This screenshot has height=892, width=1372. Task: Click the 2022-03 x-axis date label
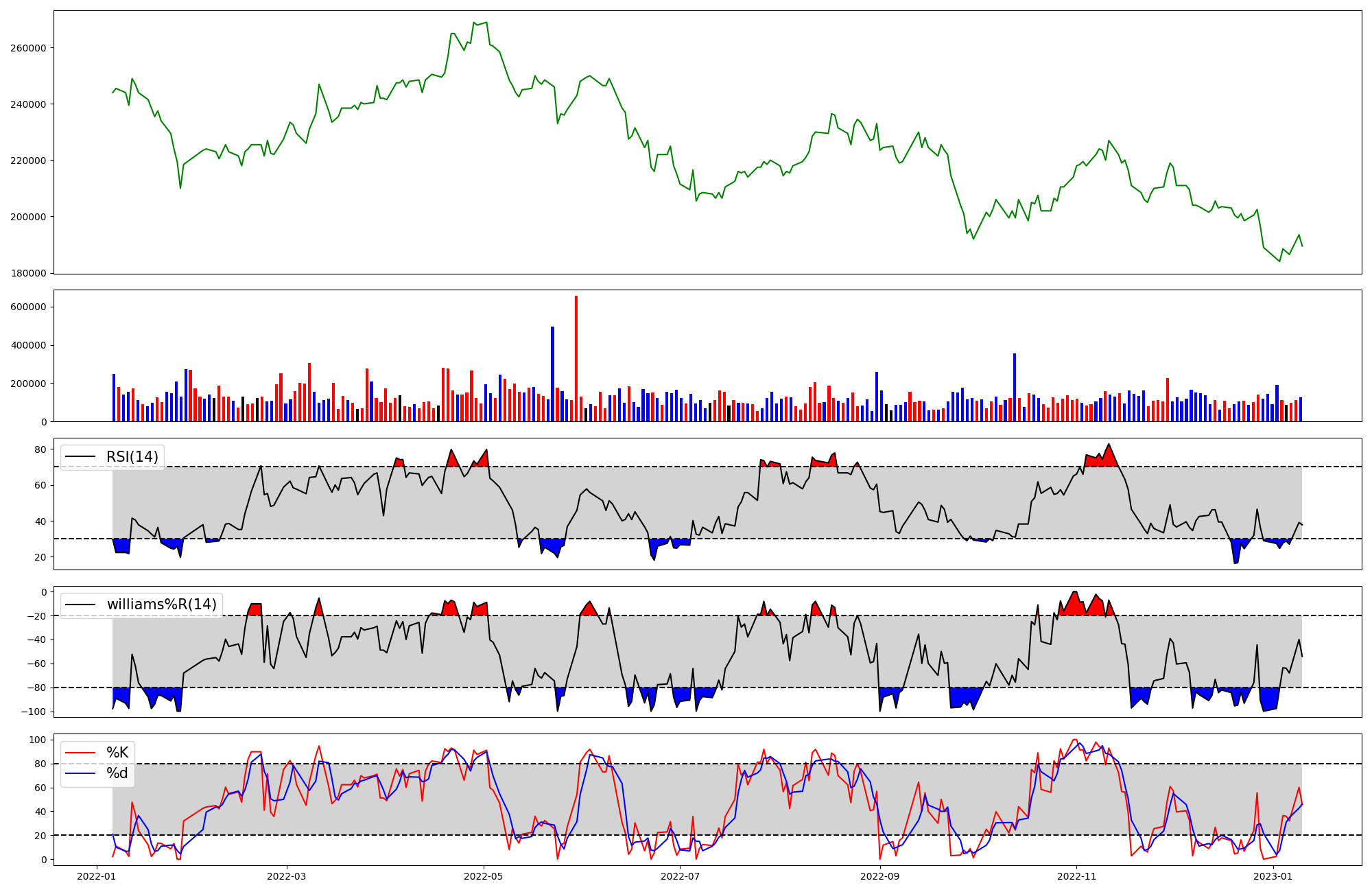(x=286, y=876)
